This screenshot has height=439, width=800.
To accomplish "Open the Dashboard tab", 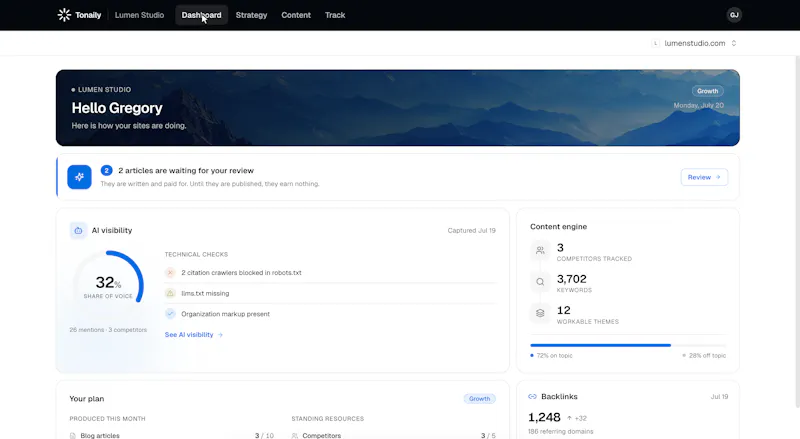I will (202, 15).
